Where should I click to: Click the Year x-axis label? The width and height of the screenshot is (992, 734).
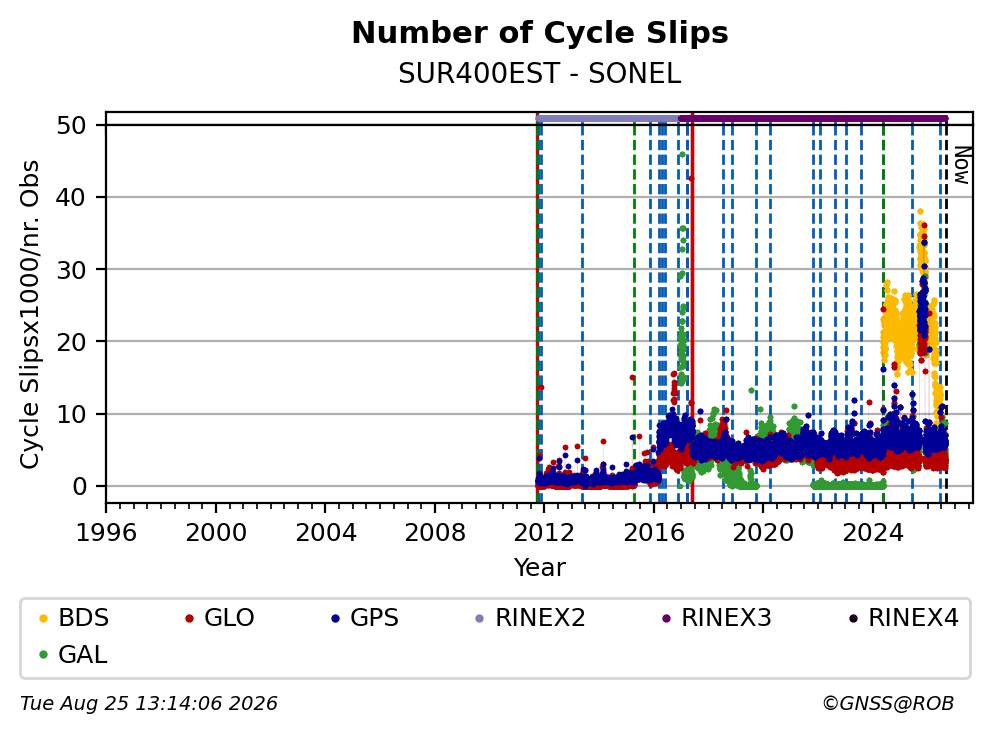(x=540, y=568)
